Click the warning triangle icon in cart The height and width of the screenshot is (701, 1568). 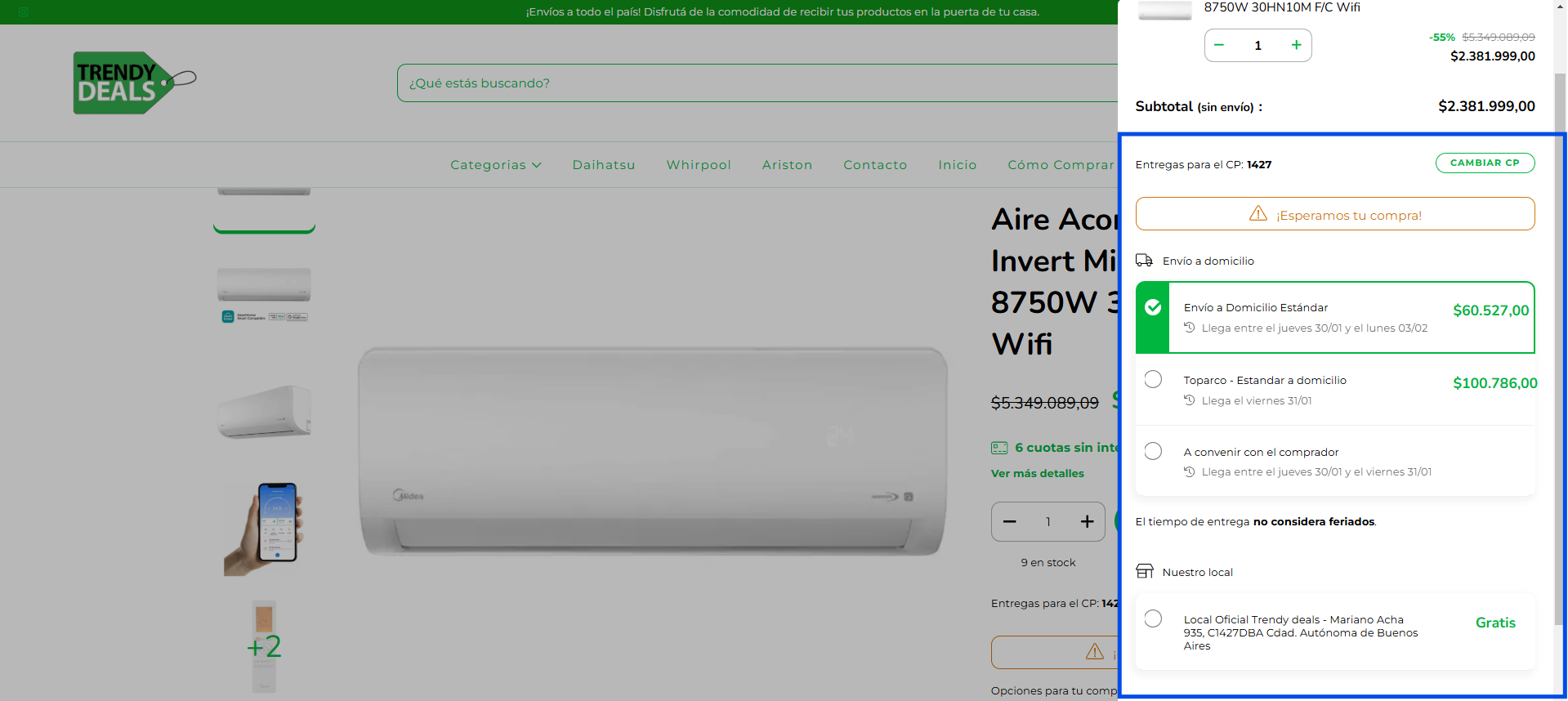[1258, 213]
